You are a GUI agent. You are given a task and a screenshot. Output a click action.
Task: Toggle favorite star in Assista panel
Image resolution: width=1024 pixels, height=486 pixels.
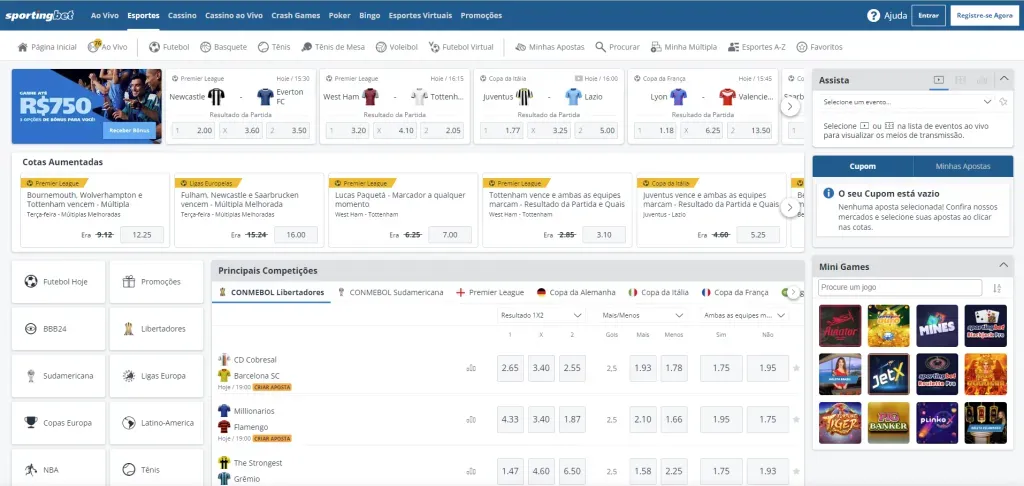coord(1003,102)
